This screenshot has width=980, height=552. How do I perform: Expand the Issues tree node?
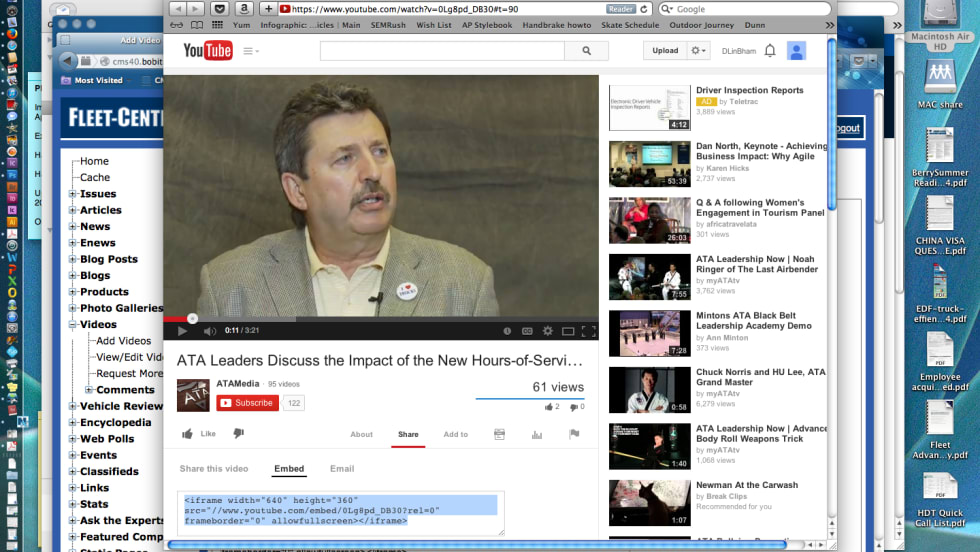coord(72,194)
